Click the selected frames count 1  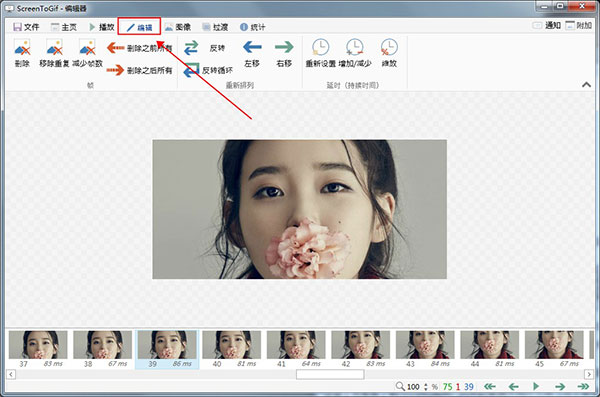coord(458,387)
